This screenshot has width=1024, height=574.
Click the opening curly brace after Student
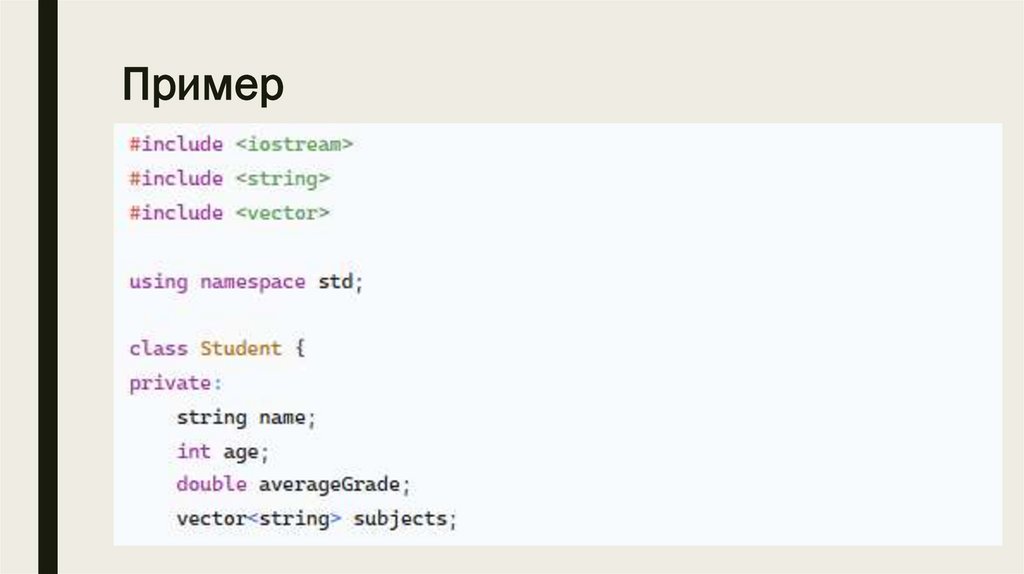click(x=299, y=349)
